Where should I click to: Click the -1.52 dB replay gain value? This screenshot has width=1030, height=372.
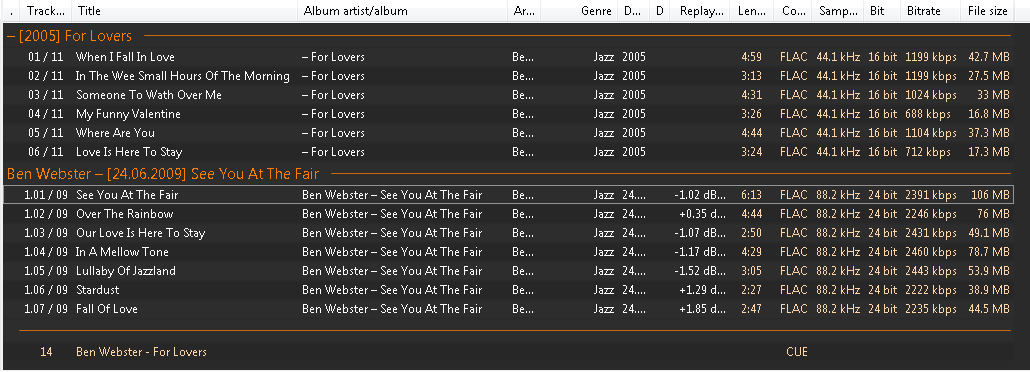click(700, 271)
